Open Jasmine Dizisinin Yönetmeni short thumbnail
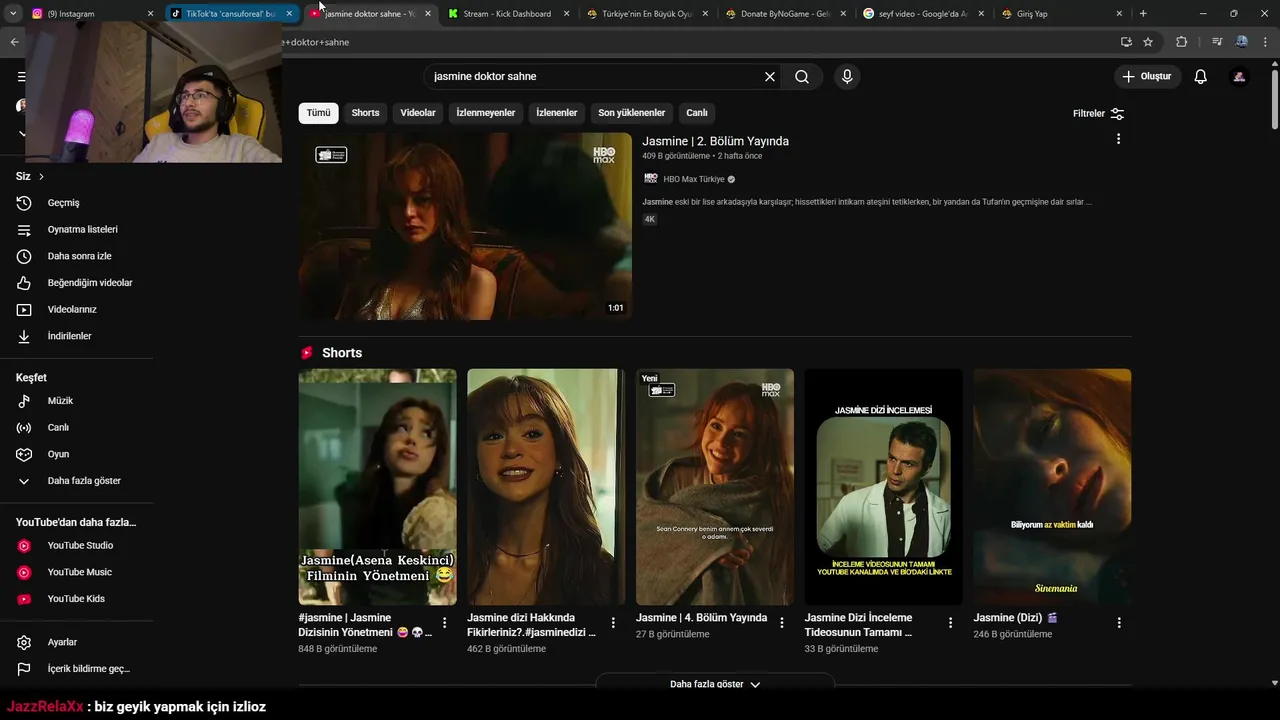Screen dimensions: 1280x720 377,487
